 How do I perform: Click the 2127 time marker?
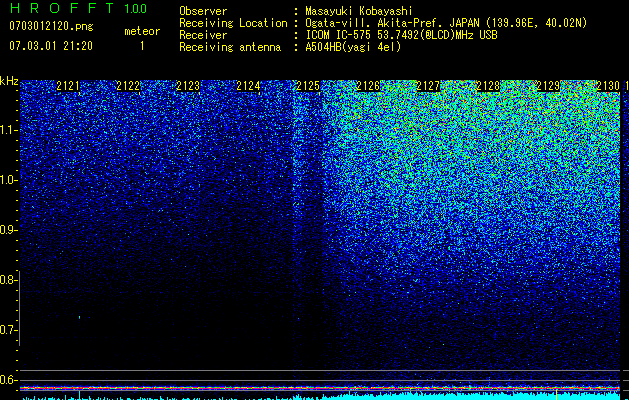point(428,86)
